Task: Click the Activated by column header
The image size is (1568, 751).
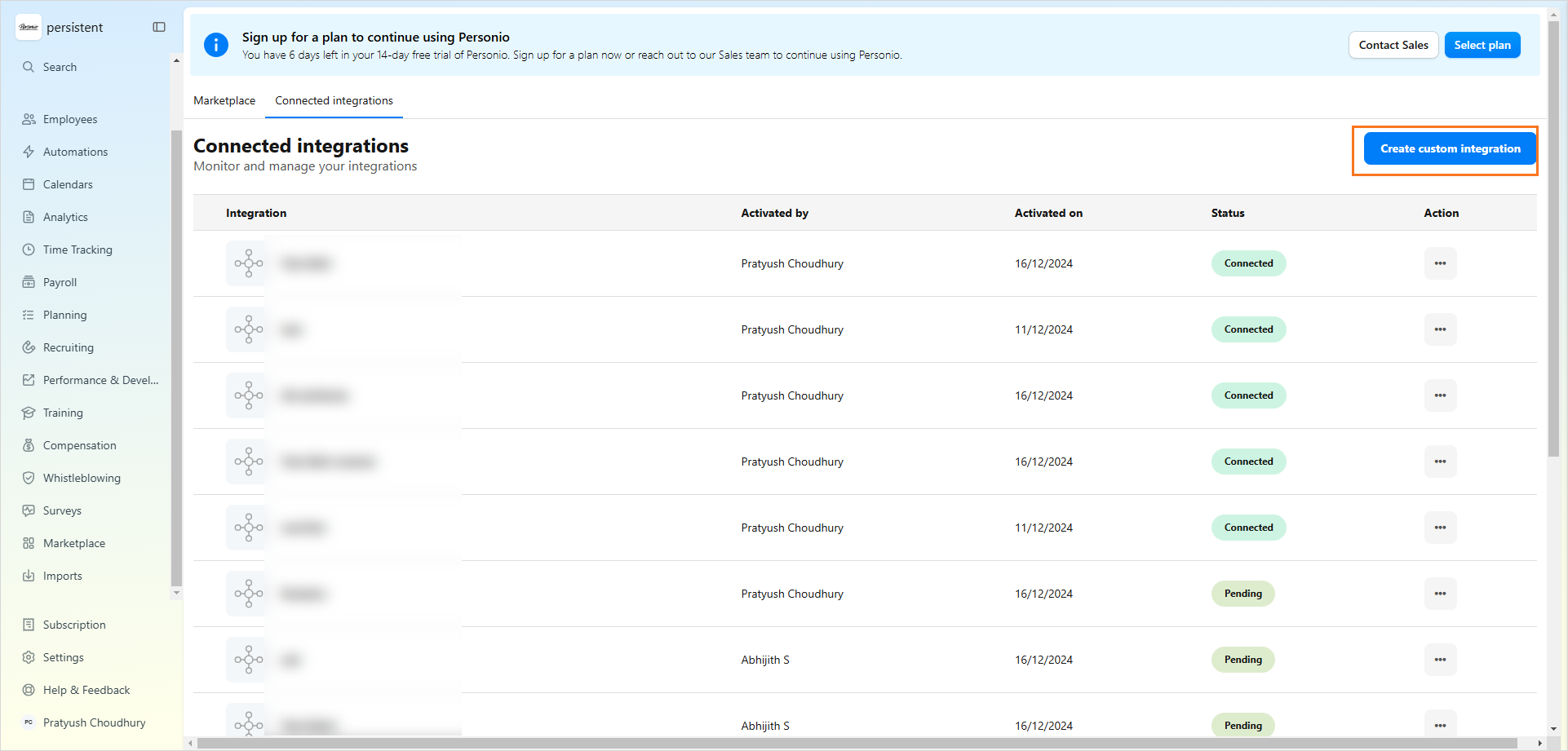Action: [774, 213]
